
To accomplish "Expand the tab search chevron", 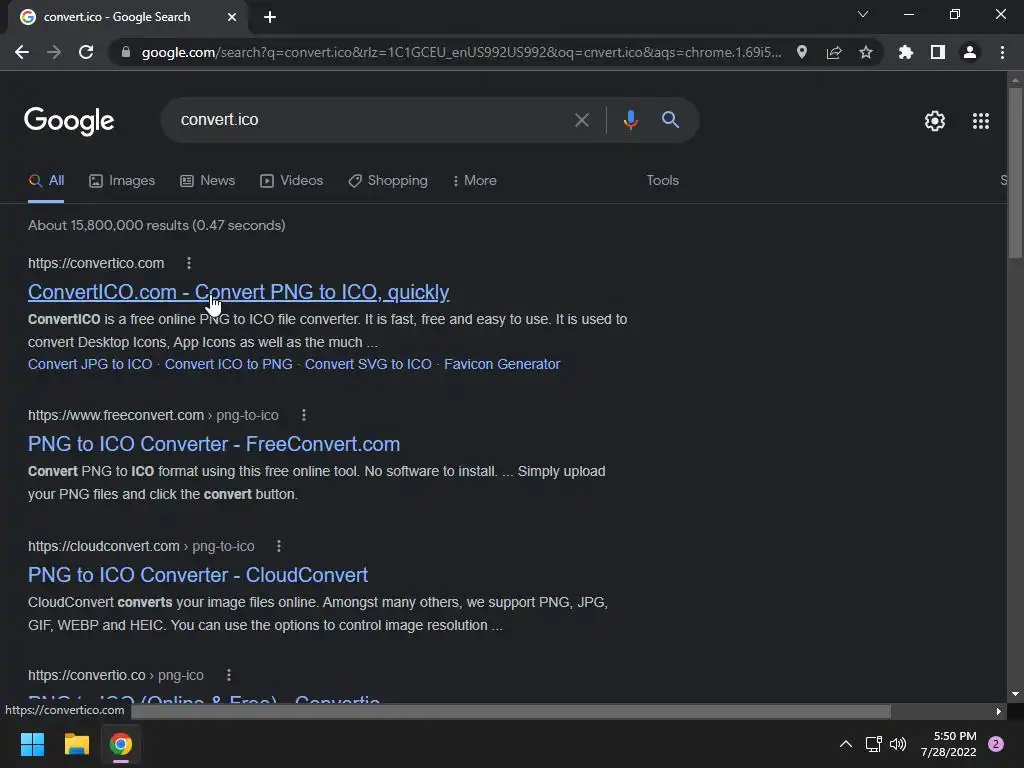I will (x=863, y=14).
